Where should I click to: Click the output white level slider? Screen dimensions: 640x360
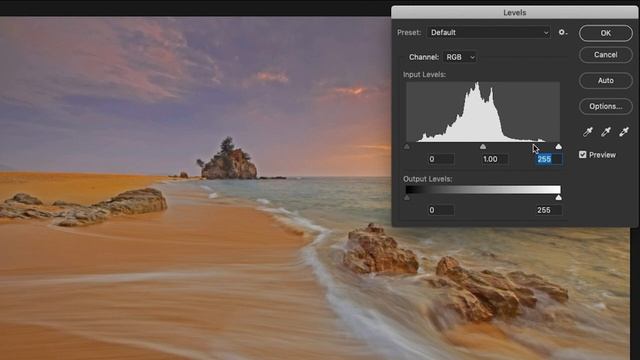558,198
